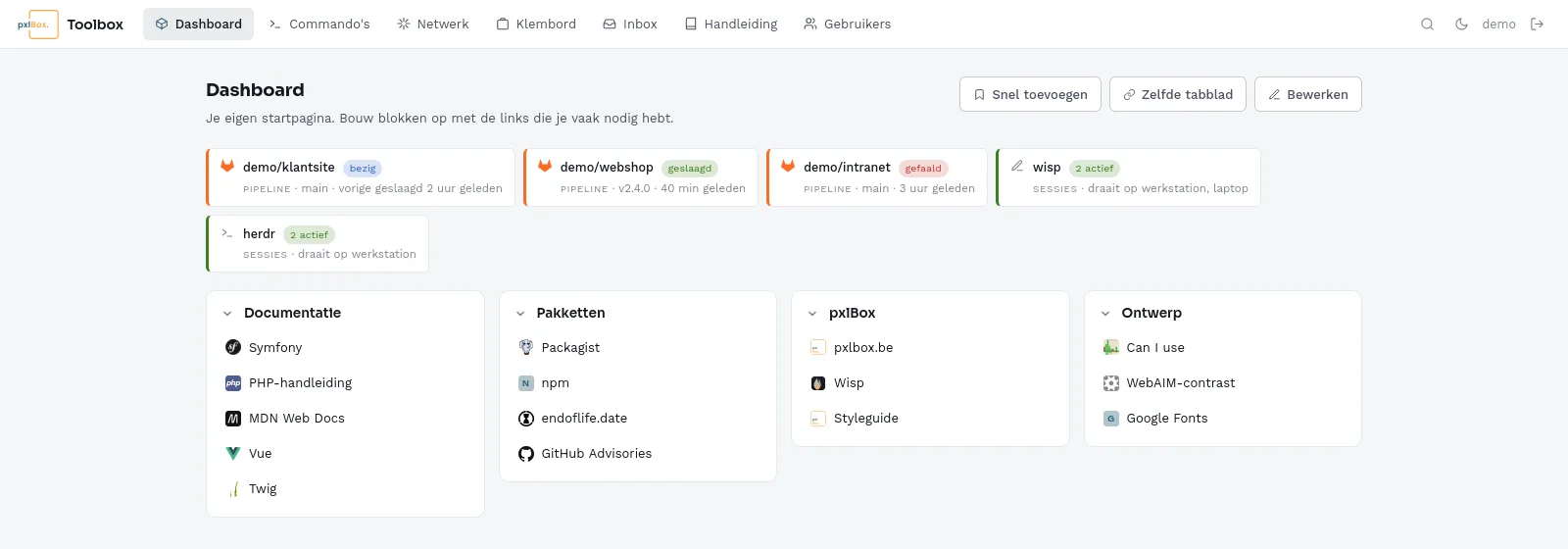Click the herdr session card title
Screen dimensions: 1568x549
coord(259,234)
